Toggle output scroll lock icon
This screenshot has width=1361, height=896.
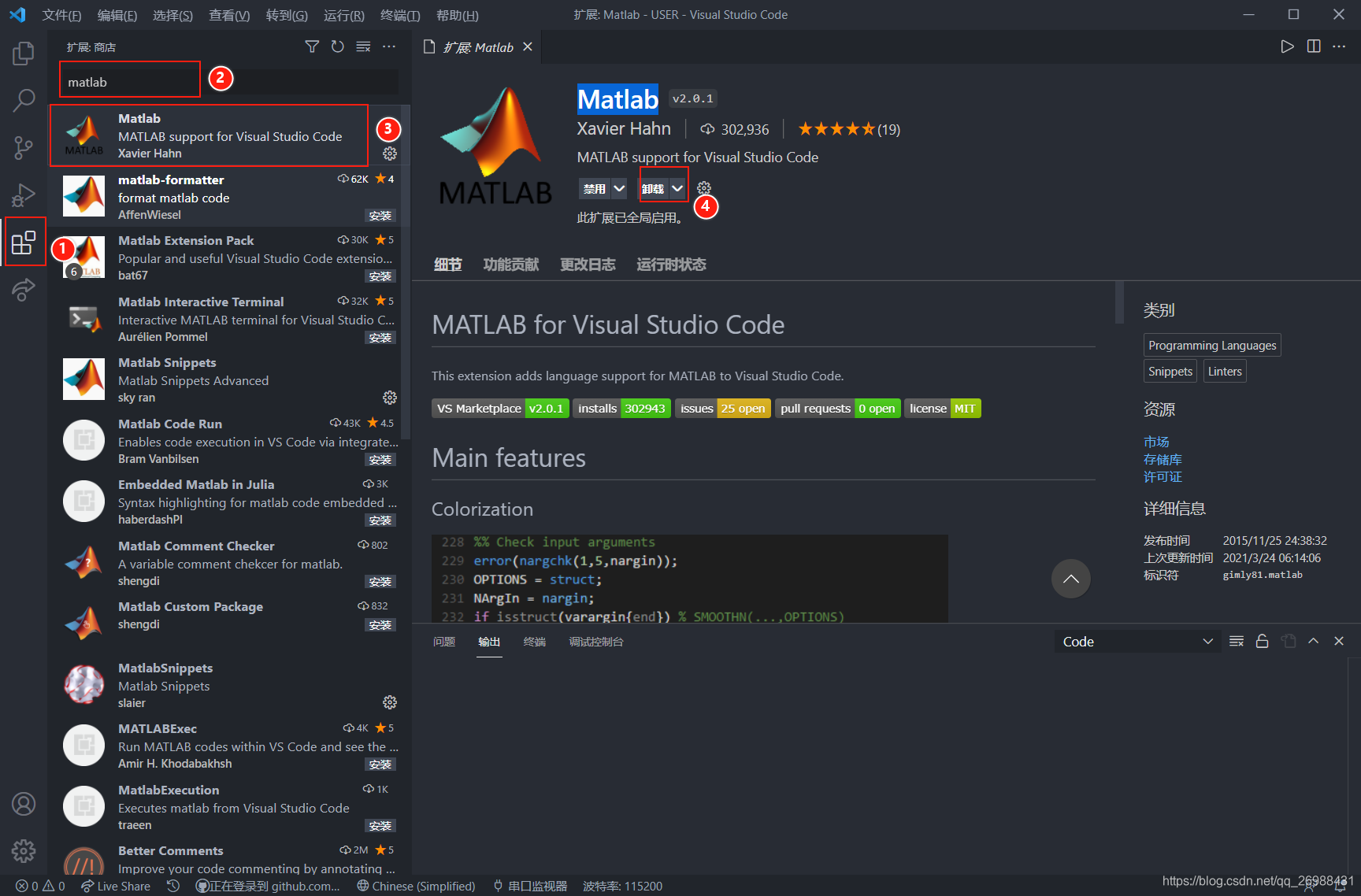(1262, 641)
